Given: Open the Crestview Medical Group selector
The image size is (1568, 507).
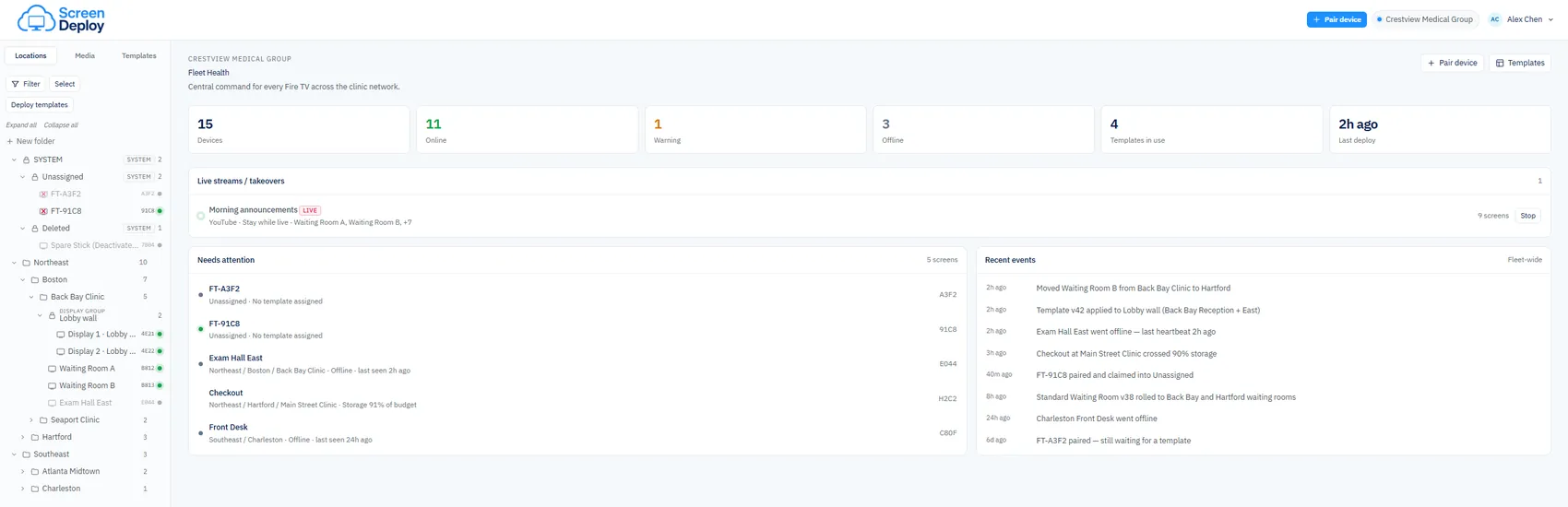Looking at the screenshot, I should [1425, 19].
